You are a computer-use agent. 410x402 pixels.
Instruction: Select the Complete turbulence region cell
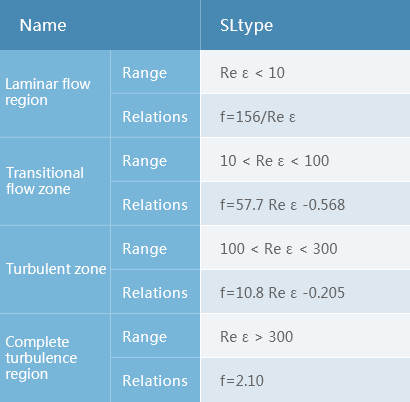coord(55,358)
